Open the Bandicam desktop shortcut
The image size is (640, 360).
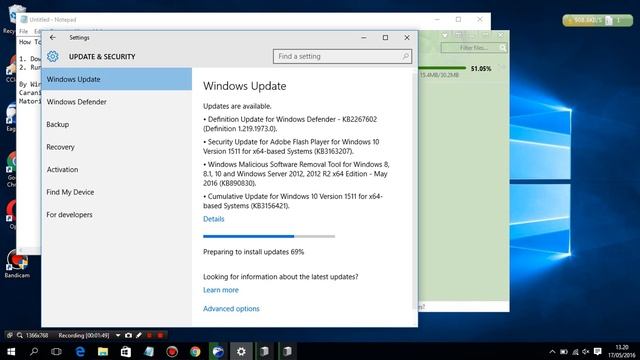pyautogui.click(x=17, y=264)
